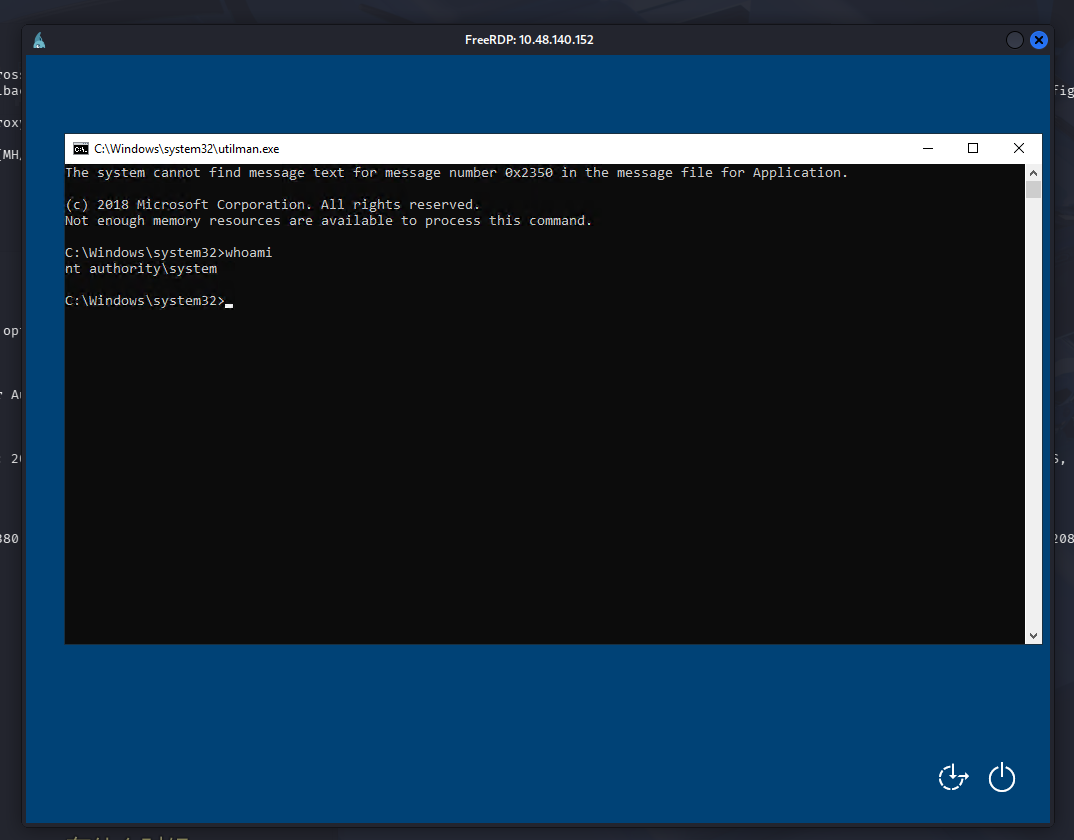Click the cmd icon in utilman.exe title bar
Viewport: 1074px width, 840px height.
81,149
